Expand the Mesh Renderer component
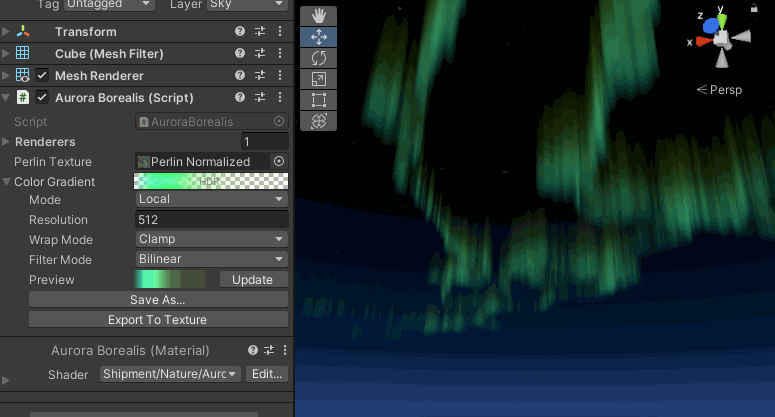 pos(6,75)
